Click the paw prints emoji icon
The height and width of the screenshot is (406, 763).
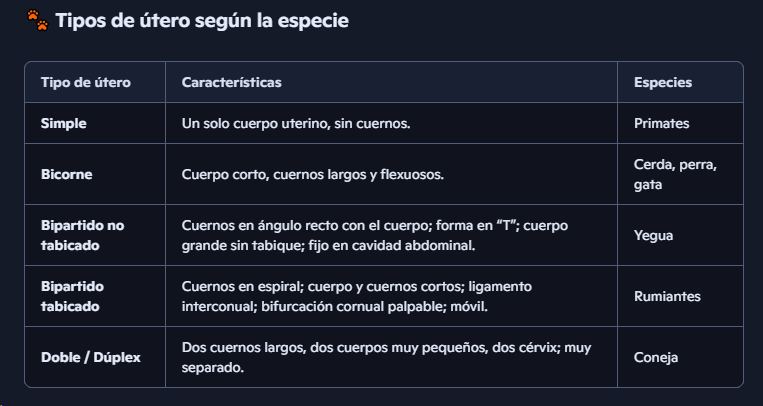[36, 21]
